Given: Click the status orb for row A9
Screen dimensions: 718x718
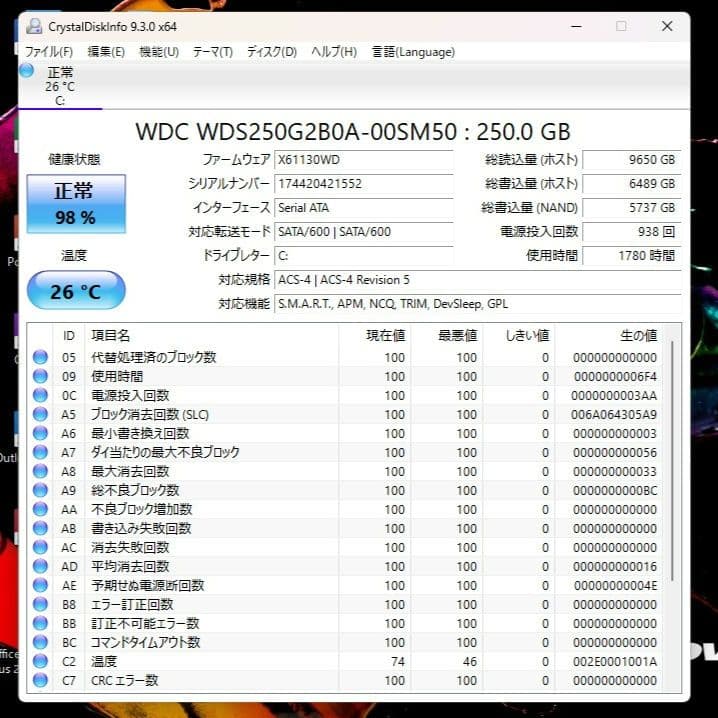Looking at the screenshot, I should click(40, 490).
